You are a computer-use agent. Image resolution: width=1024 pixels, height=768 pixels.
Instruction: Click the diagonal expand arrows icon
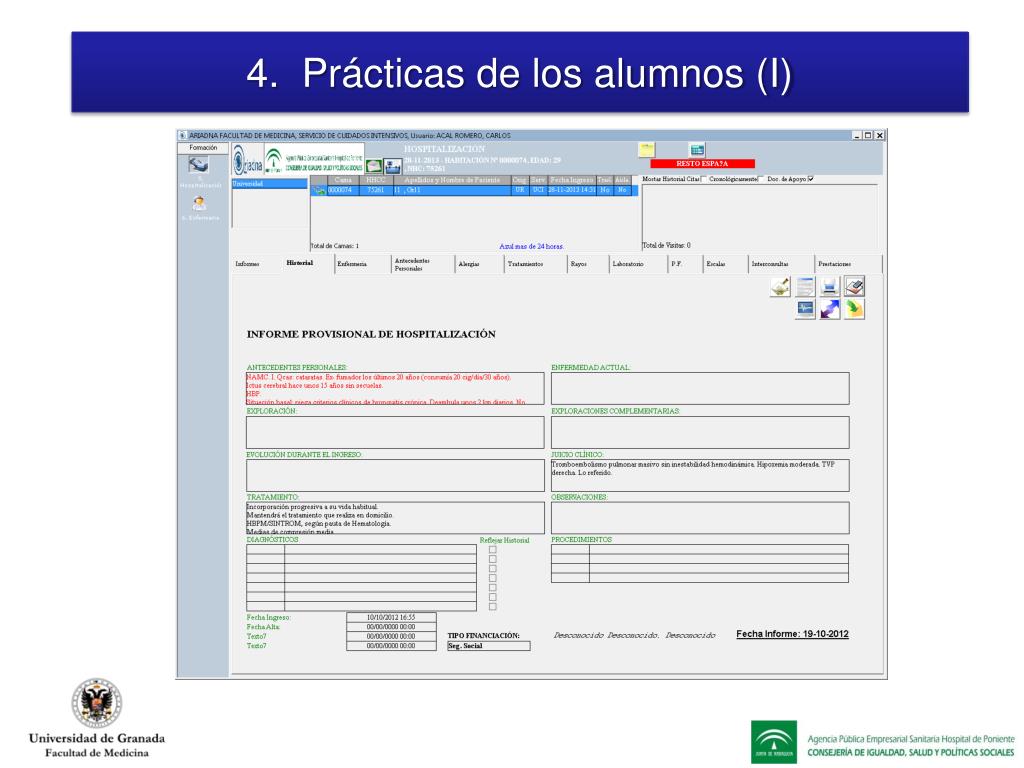point(829,309)
